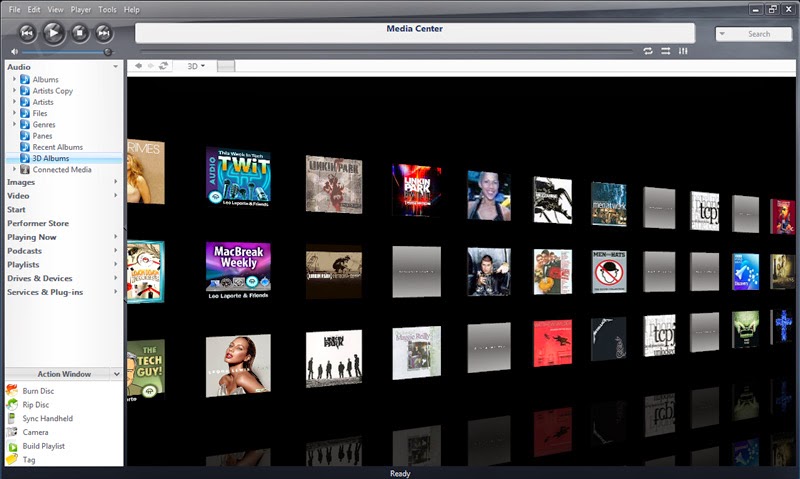Open Drives & Devices section
Viewport: 800px width, 479px height.
[x=39, y=279]
